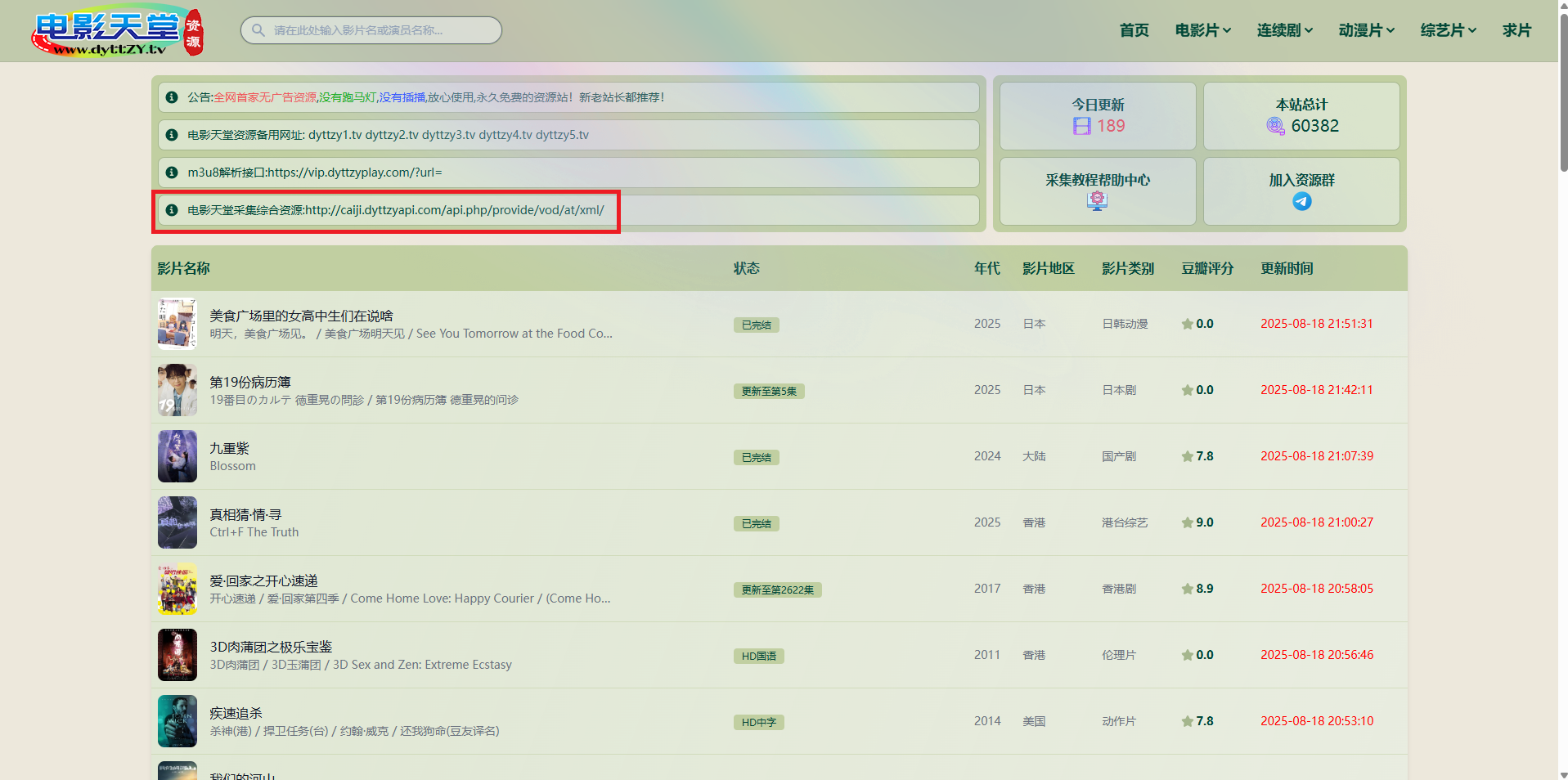Screen dimensions: 1568x780
Task: Click the monitor icon under 采集教程帮助中心
Action: click(1098, 201)
